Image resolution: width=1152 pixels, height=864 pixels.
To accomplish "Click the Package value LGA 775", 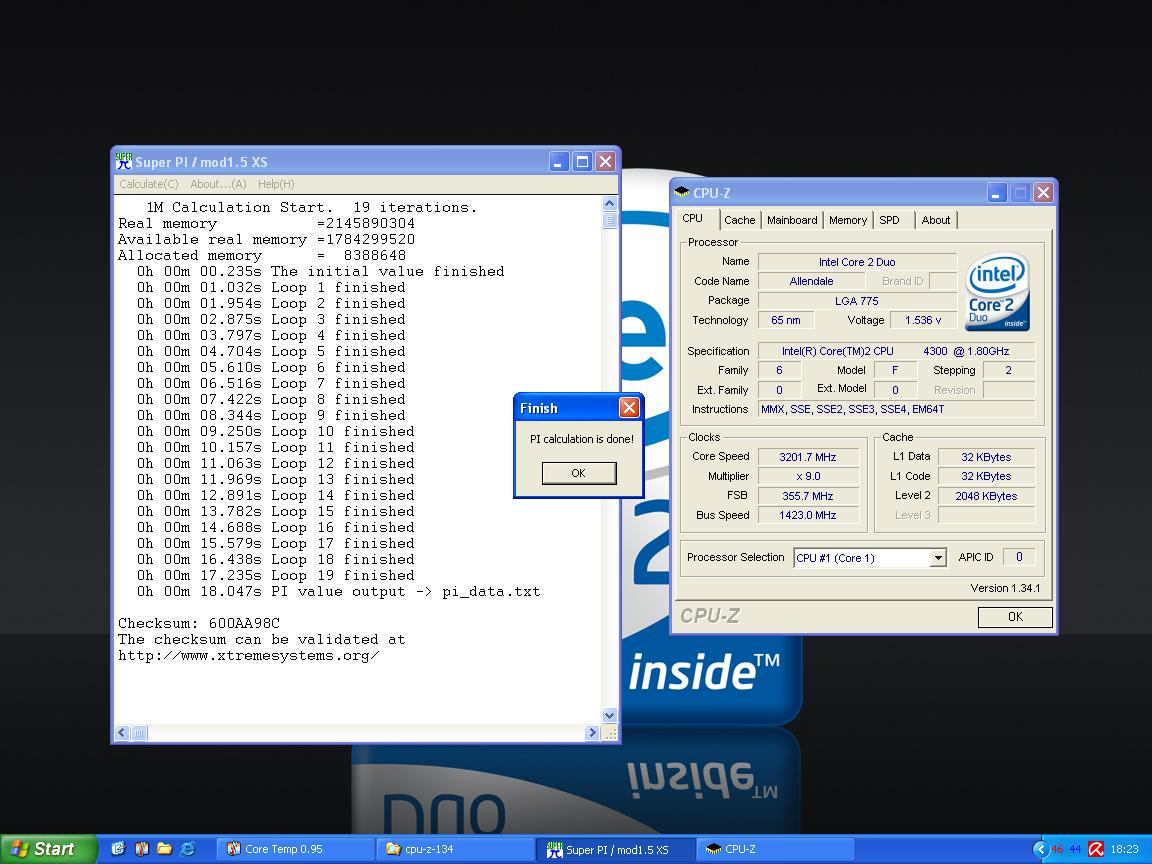I will (x=857, y=300).
